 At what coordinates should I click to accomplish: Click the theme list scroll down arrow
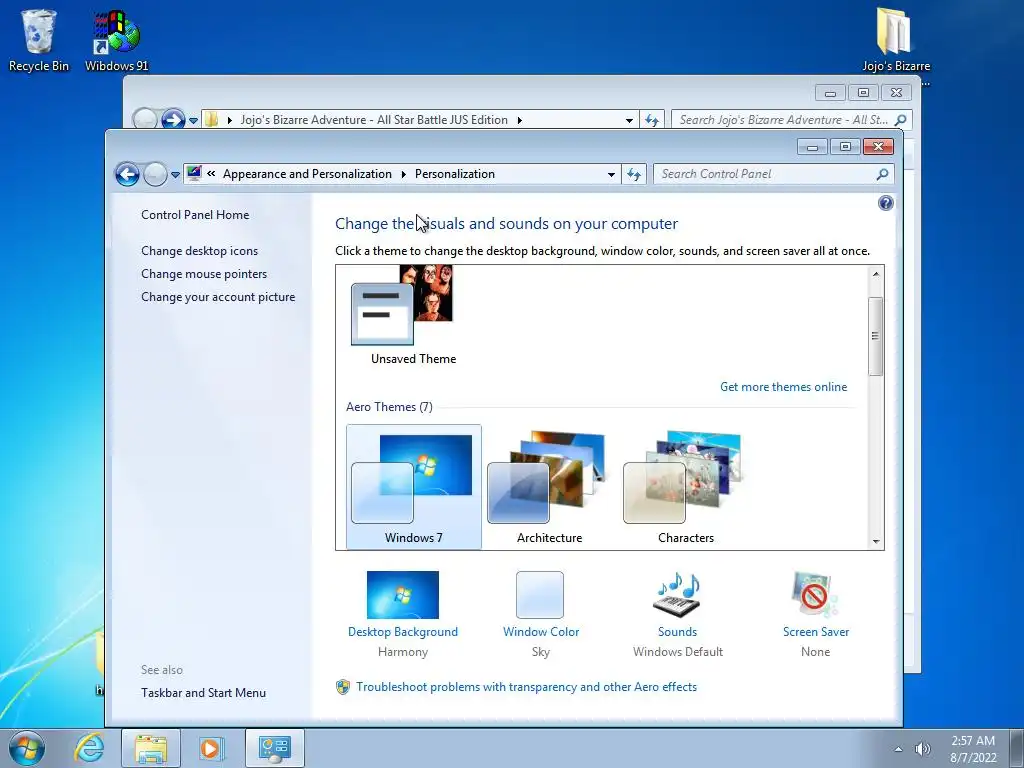coord(876,541)
